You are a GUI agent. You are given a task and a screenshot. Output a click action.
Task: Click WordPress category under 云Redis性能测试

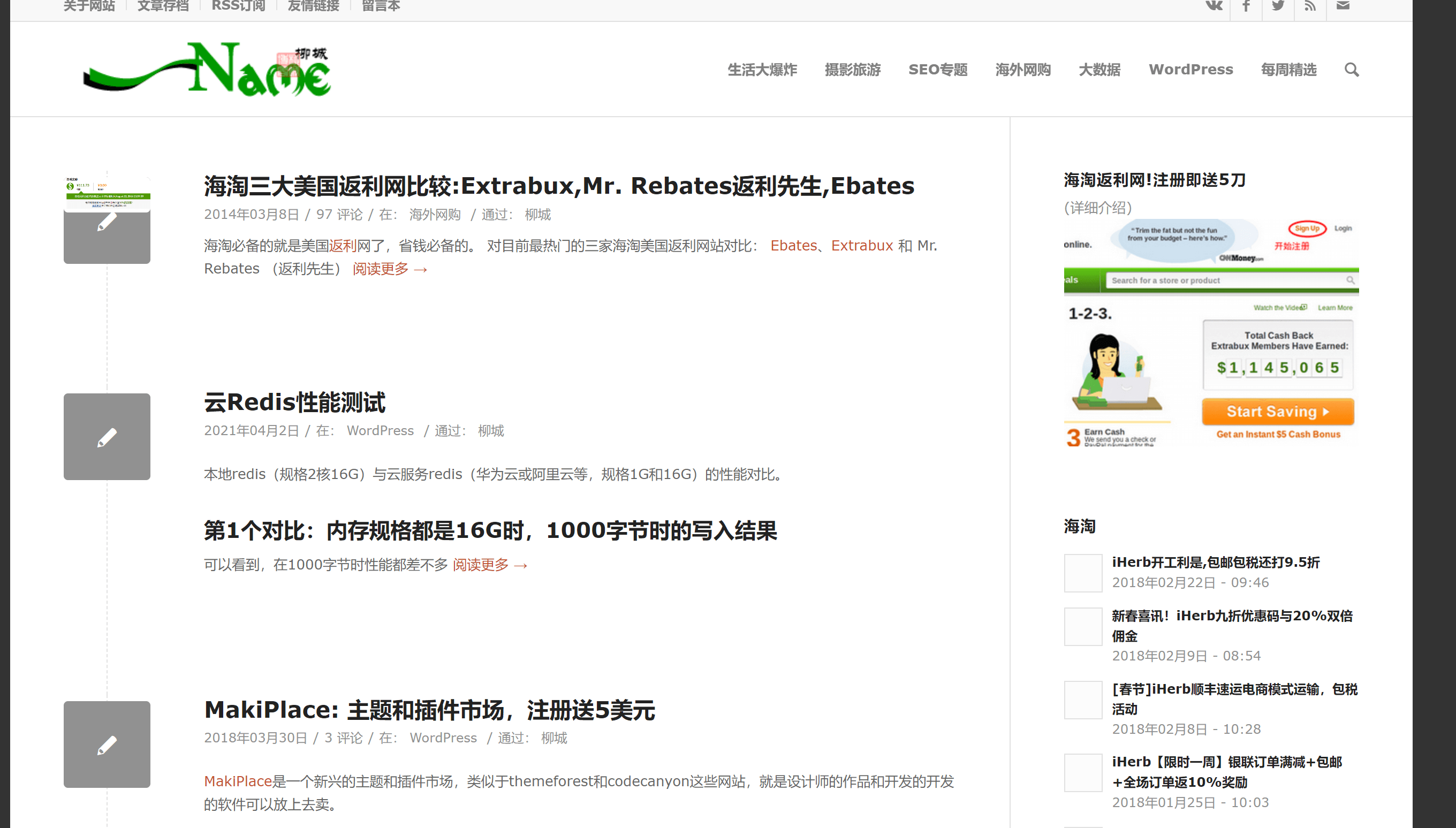(x=381, y=430)
